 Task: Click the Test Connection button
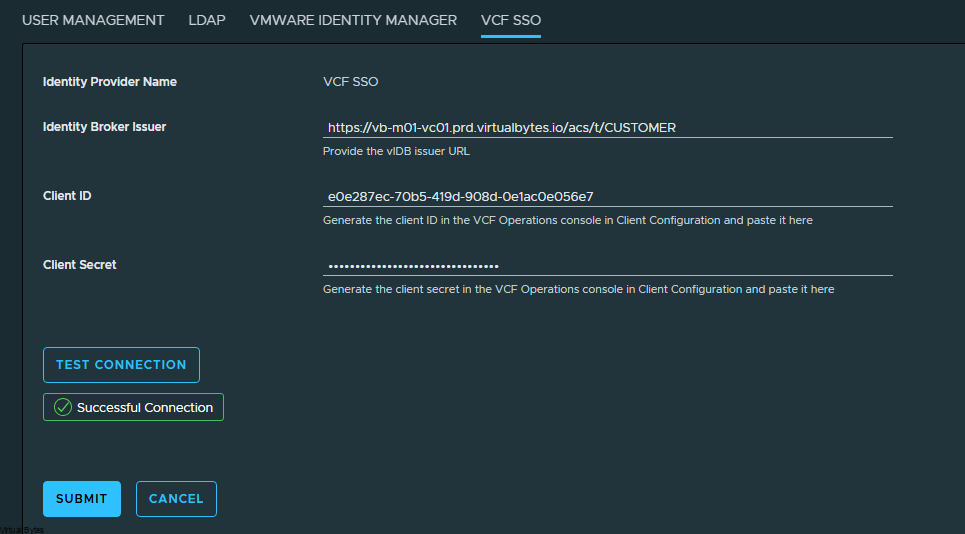click(x=121, y=365)
